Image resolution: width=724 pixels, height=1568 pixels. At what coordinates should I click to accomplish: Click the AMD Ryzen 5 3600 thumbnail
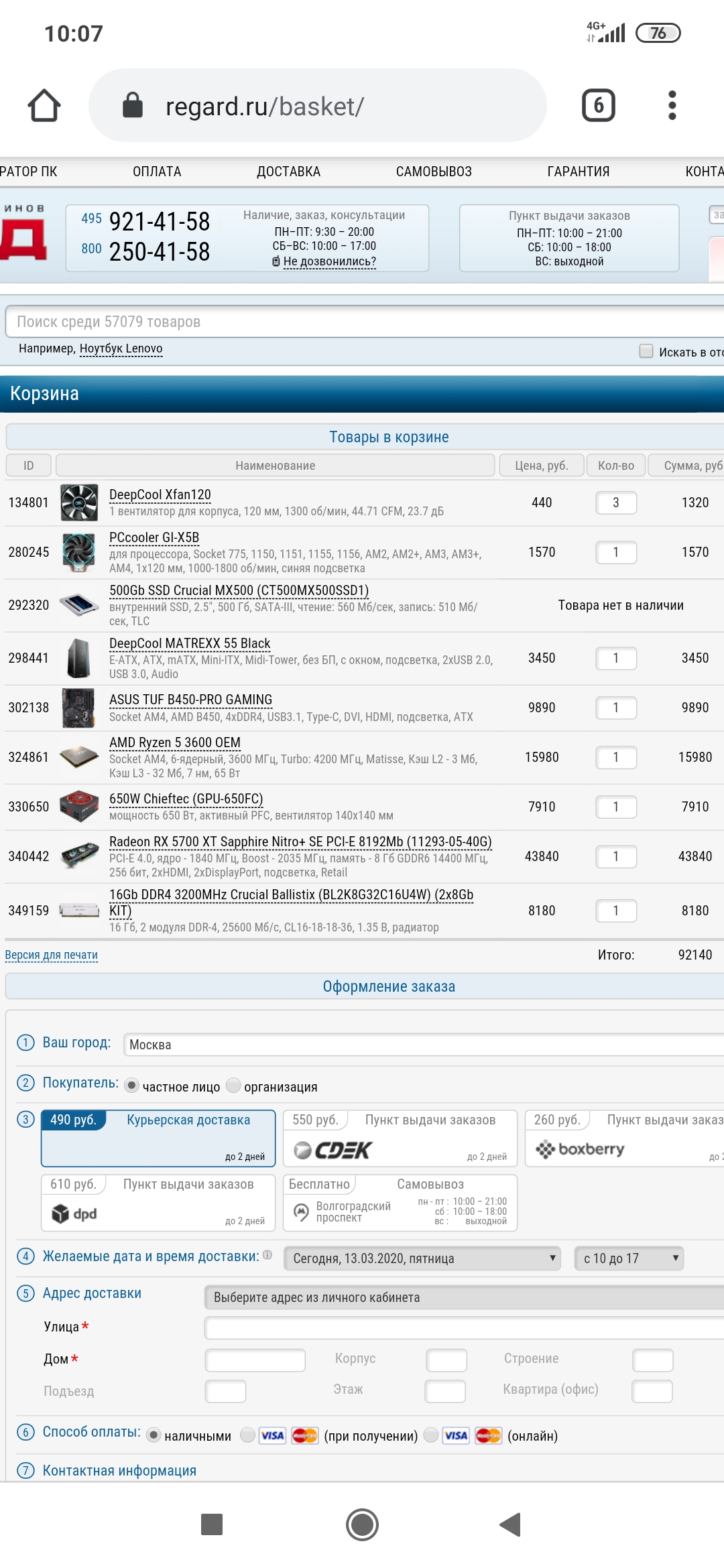[79, 757]
